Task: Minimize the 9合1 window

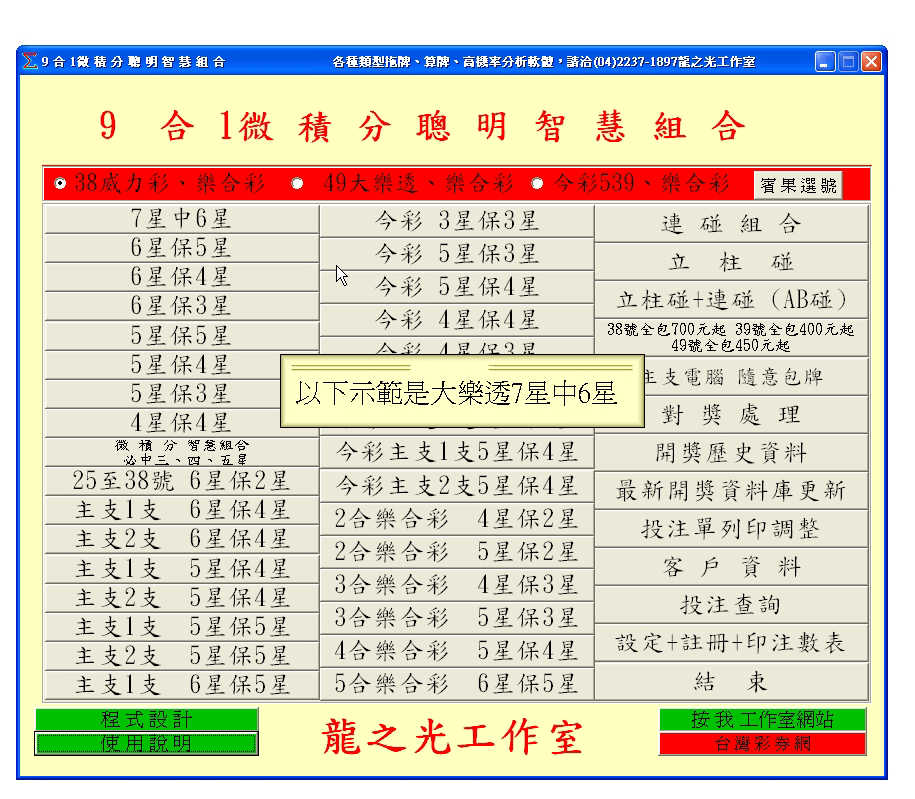Action: (x=825, y=61)
